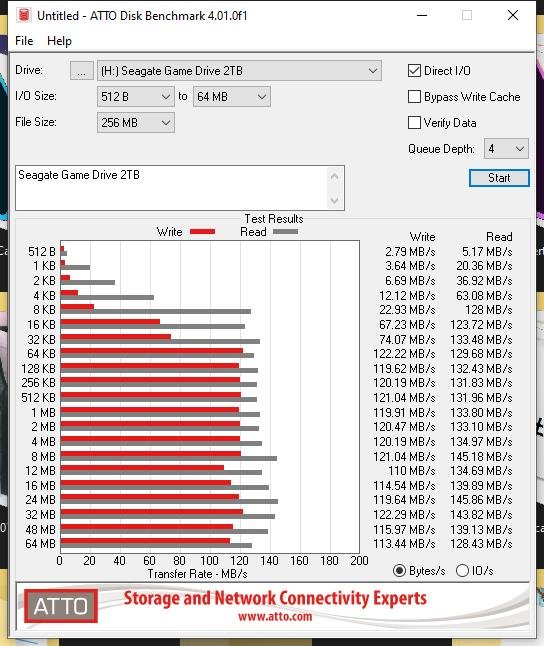Minimize the ATTO Disk Benchmark window
Viewport: 544px width, 646px height.
point(422,15)
